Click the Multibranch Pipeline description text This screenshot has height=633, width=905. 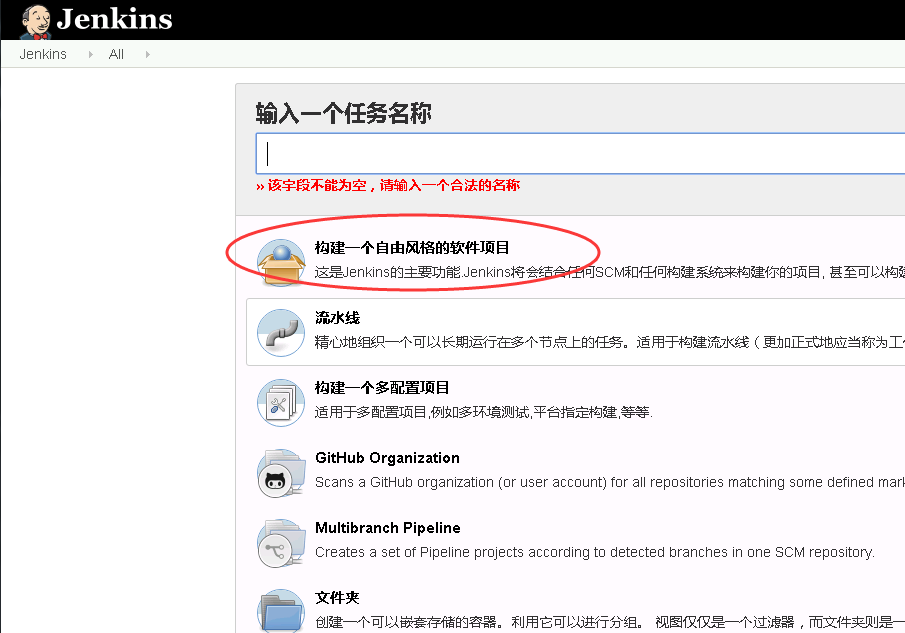(x=594, y=552)
